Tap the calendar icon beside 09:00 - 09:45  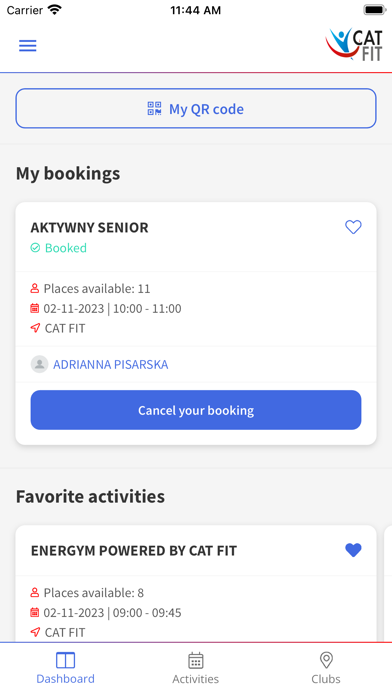pyautogui.click(x=35, y=613)
